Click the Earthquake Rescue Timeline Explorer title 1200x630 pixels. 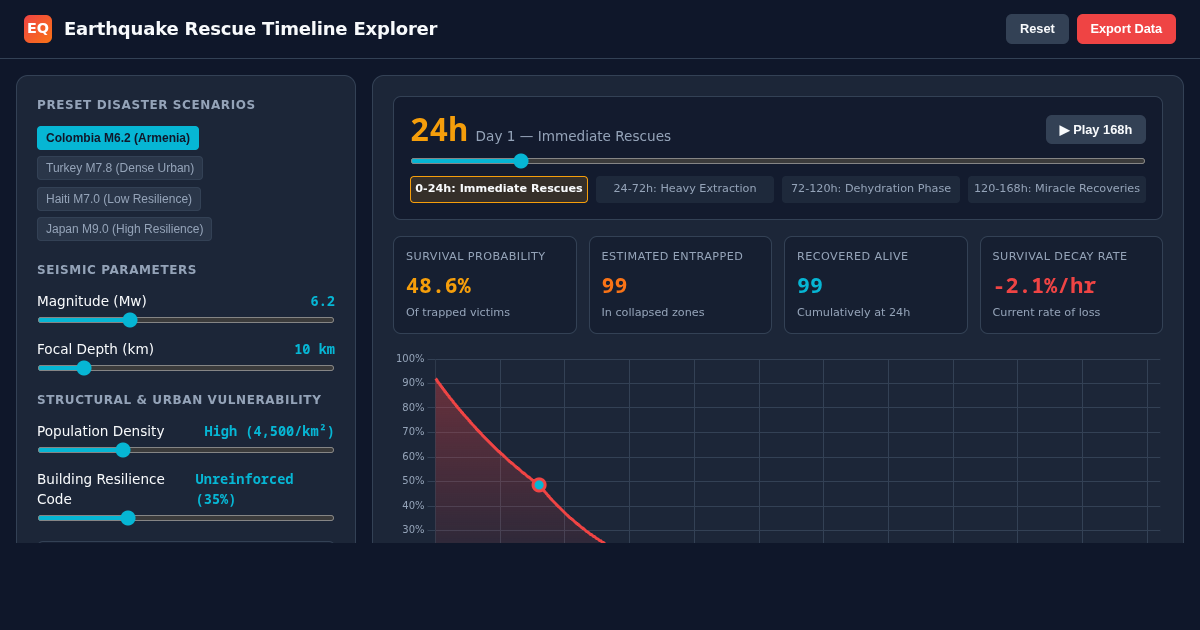[x=250, y=29]
